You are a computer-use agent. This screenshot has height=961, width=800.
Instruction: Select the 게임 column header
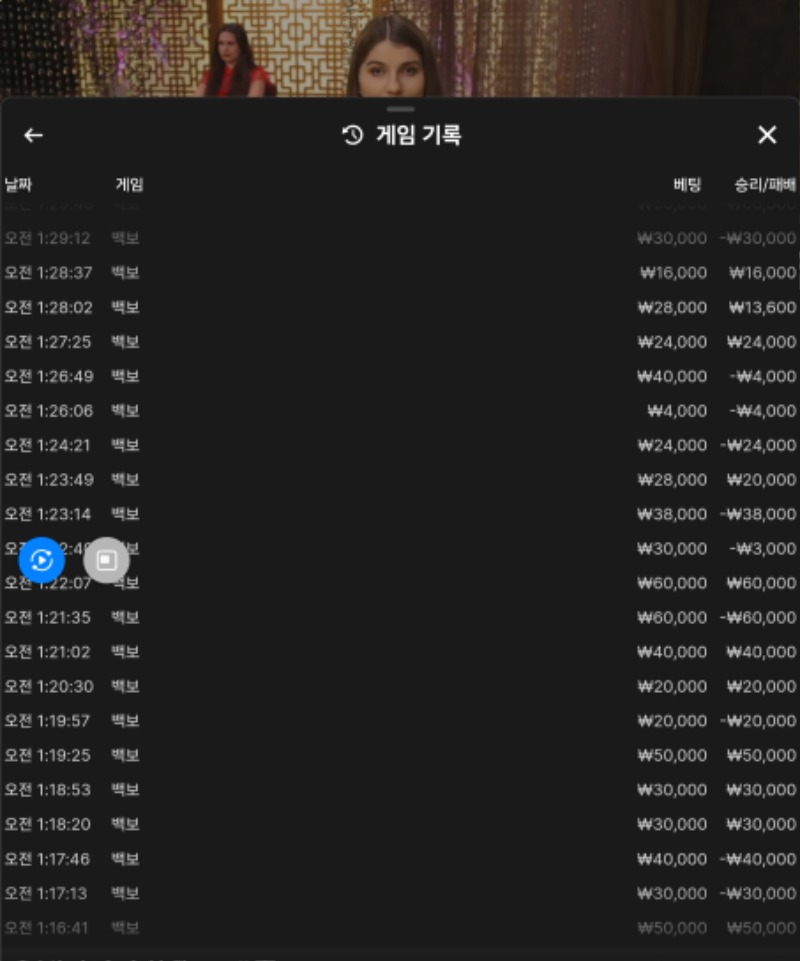(129, 184)
